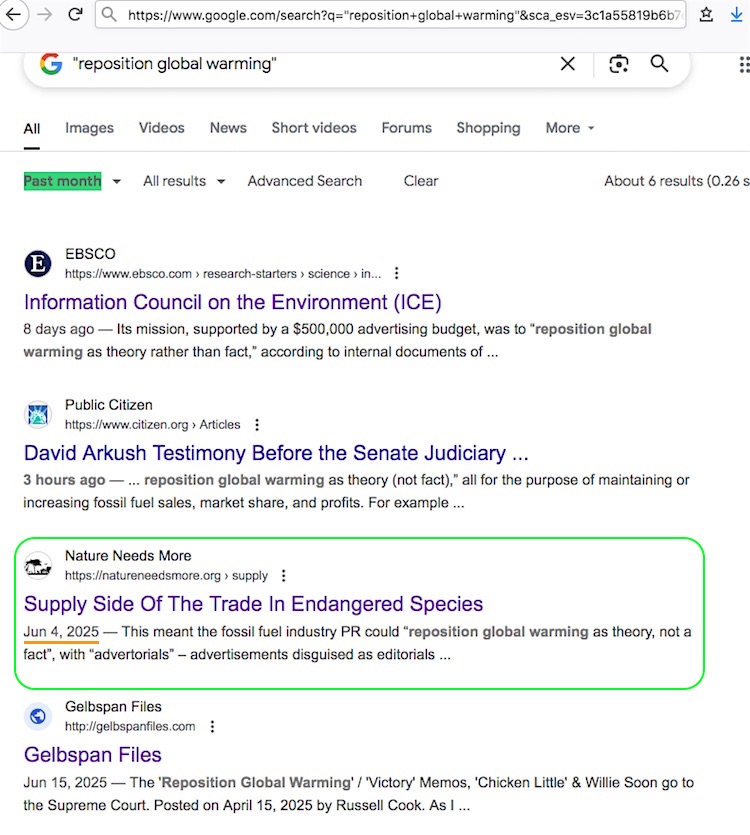Image resolution: width=750 pixels, height=835 pixels.
Task: Expand the All results dropdown
Action: point(184,181)
